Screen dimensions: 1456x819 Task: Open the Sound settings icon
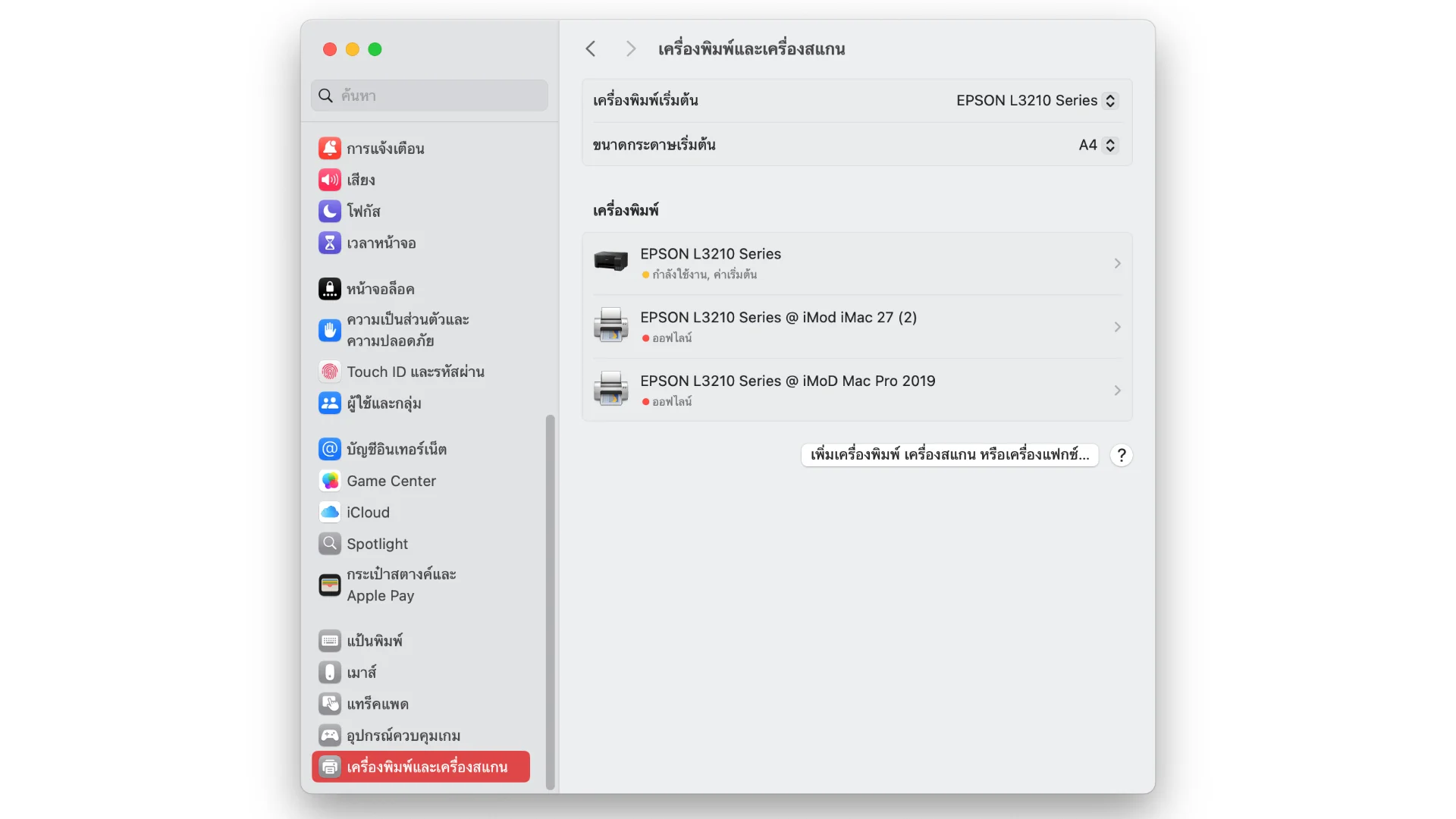pos(329,180)
